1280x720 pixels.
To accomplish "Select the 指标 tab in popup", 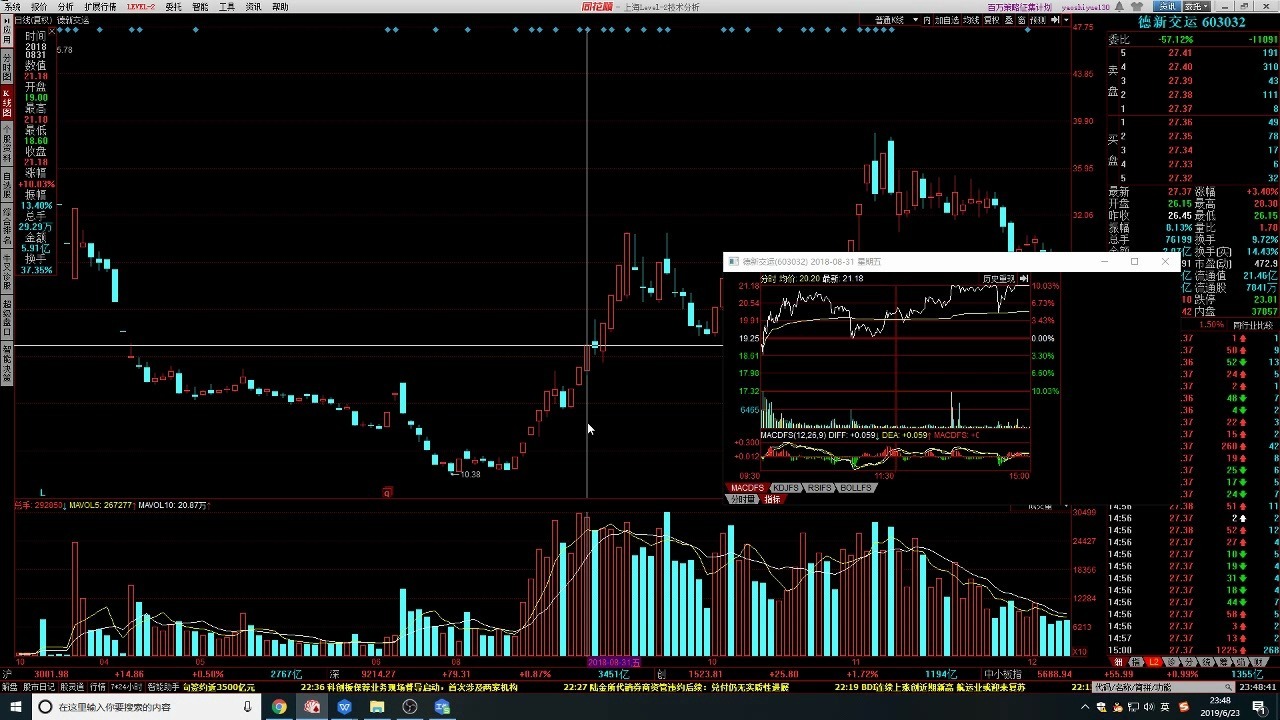I will [x=772, y=499].
